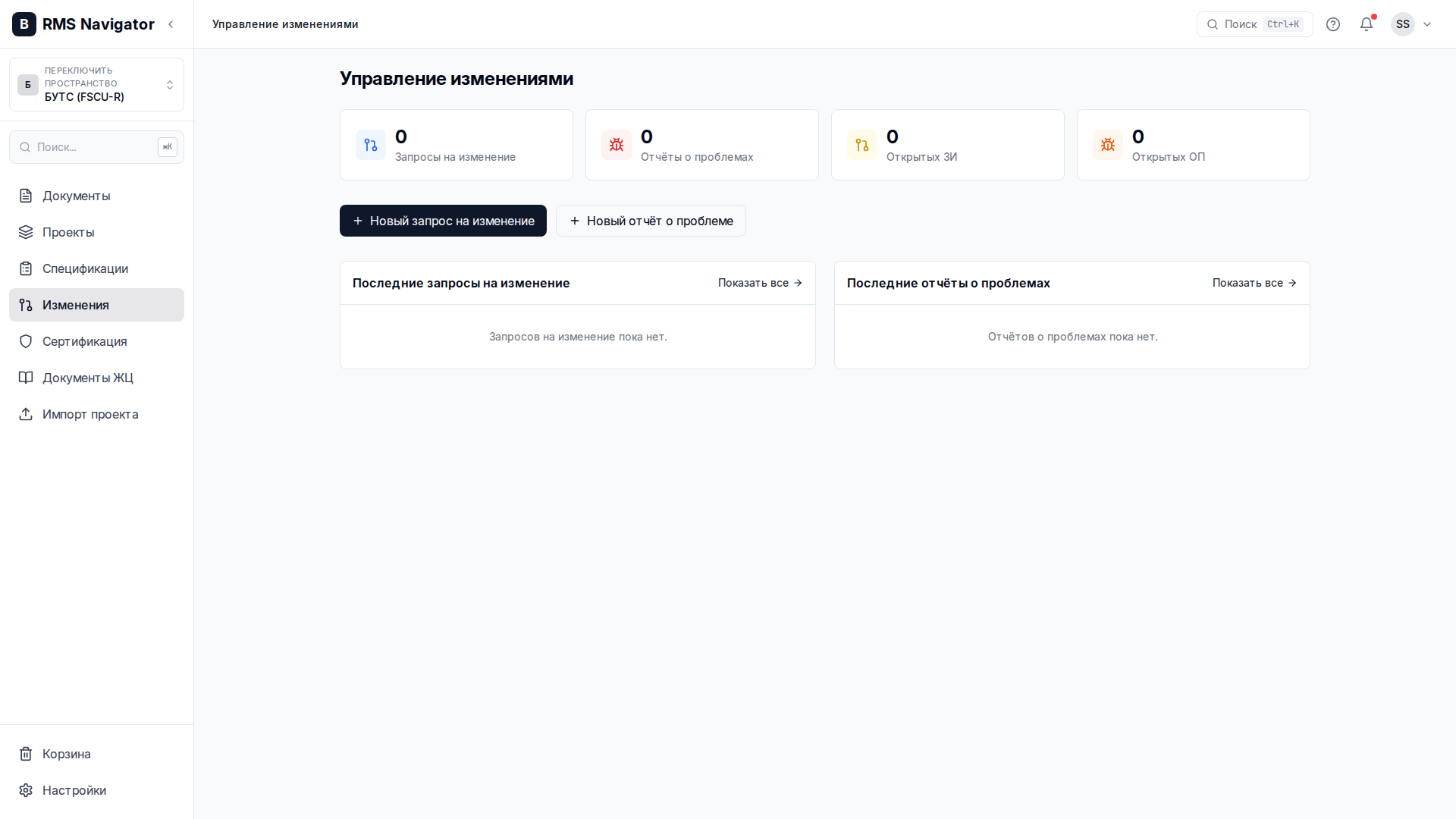Screen dimensions: 1456x819
Task: Click the Проекты layers icon
Action: pos(26,232)
